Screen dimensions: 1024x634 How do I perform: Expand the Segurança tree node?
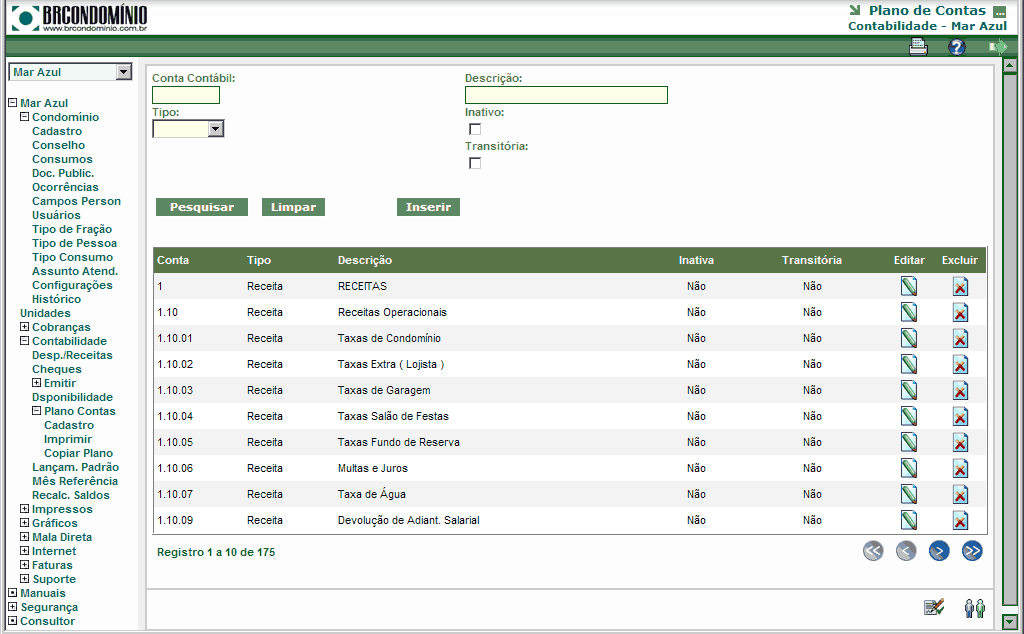[12, 607]
